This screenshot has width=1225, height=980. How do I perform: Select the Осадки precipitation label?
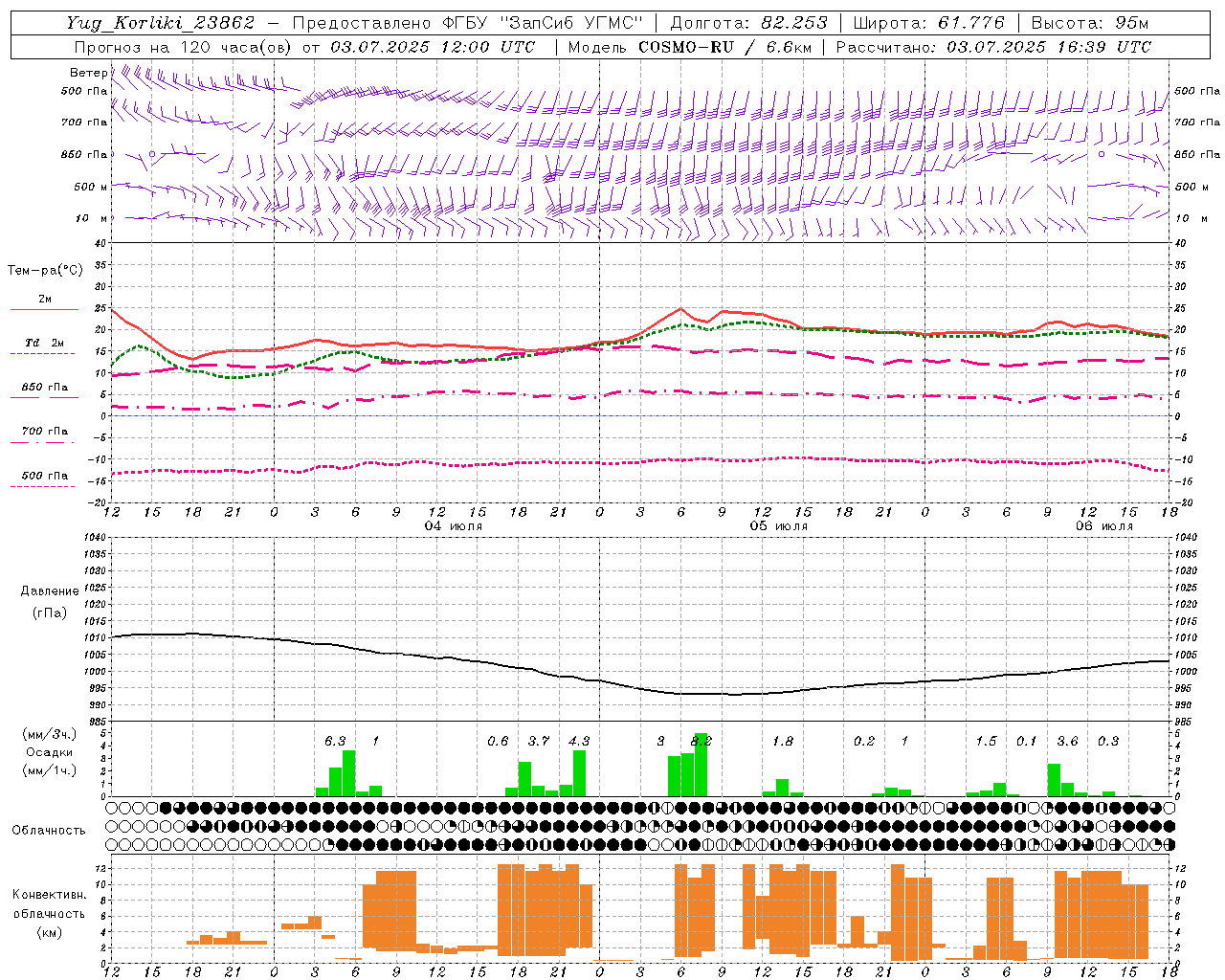click(50, 752)
